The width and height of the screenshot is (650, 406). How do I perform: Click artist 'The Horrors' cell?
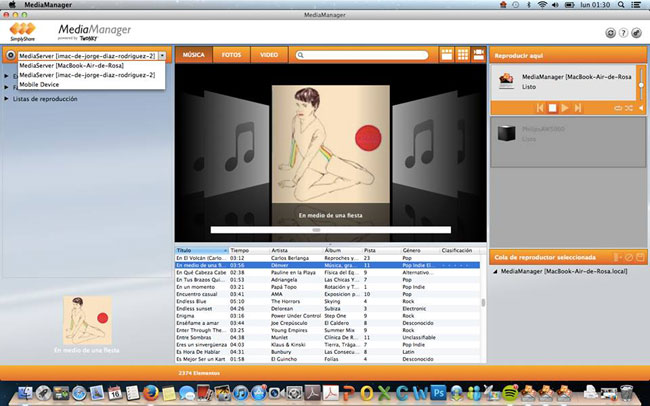pos(286,301)
